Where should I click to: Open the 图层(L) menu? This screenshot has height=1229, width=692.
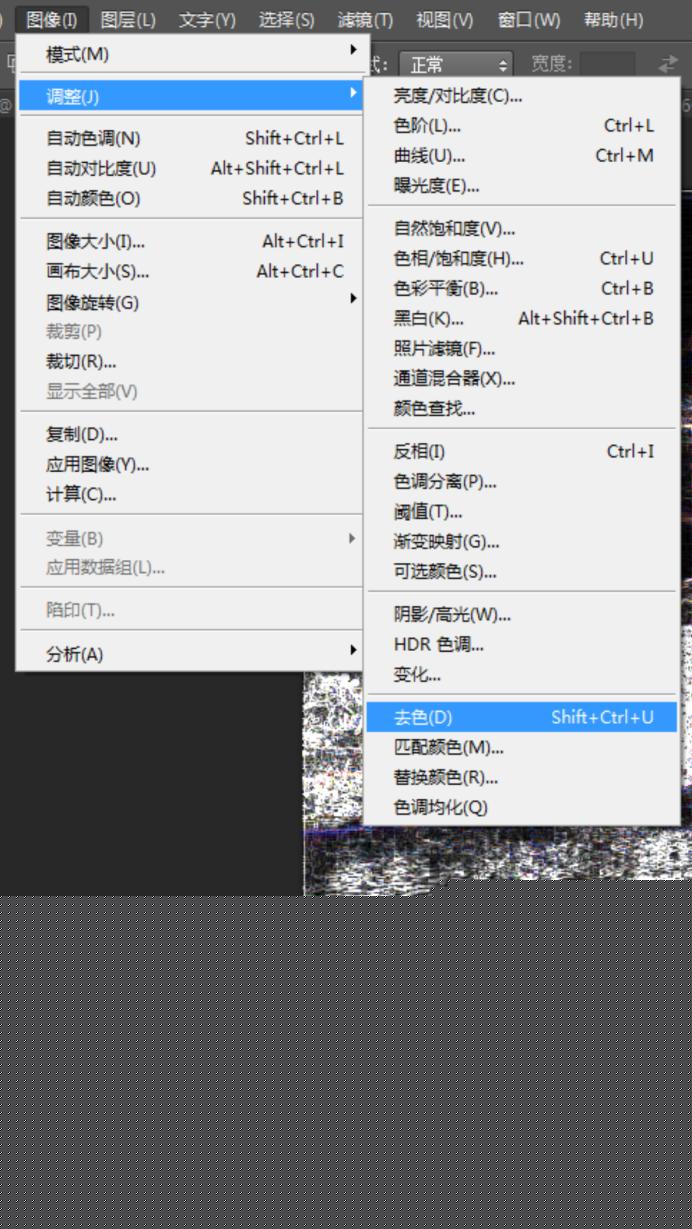point(128,19)
